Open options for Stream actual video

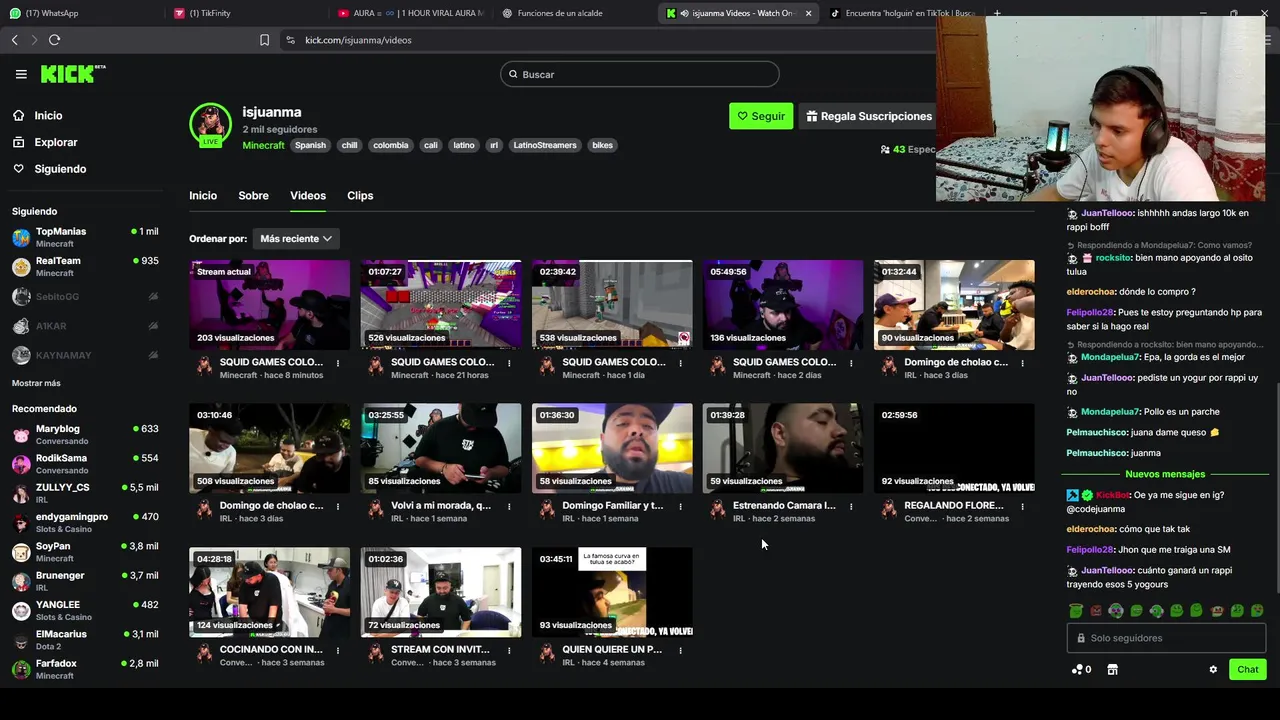pos(338,363)
